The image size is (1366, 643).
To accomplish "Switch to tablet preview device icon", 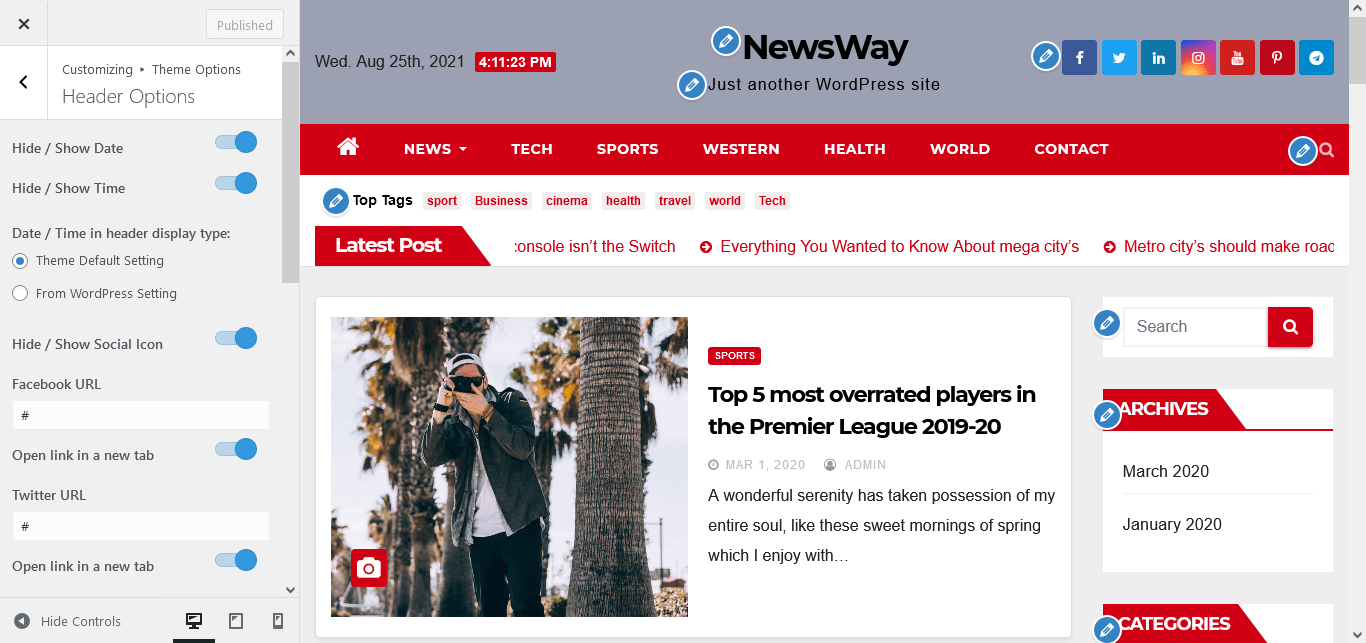I will coord(236,621).
